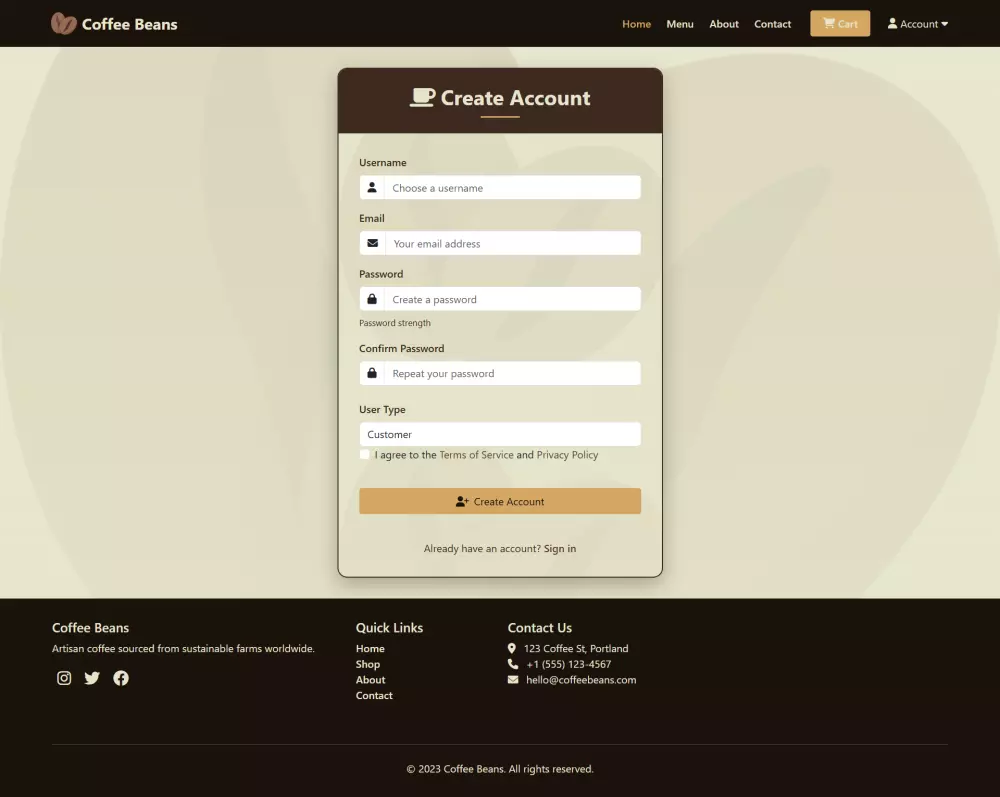Submit the Create Account button

point(500,501)
